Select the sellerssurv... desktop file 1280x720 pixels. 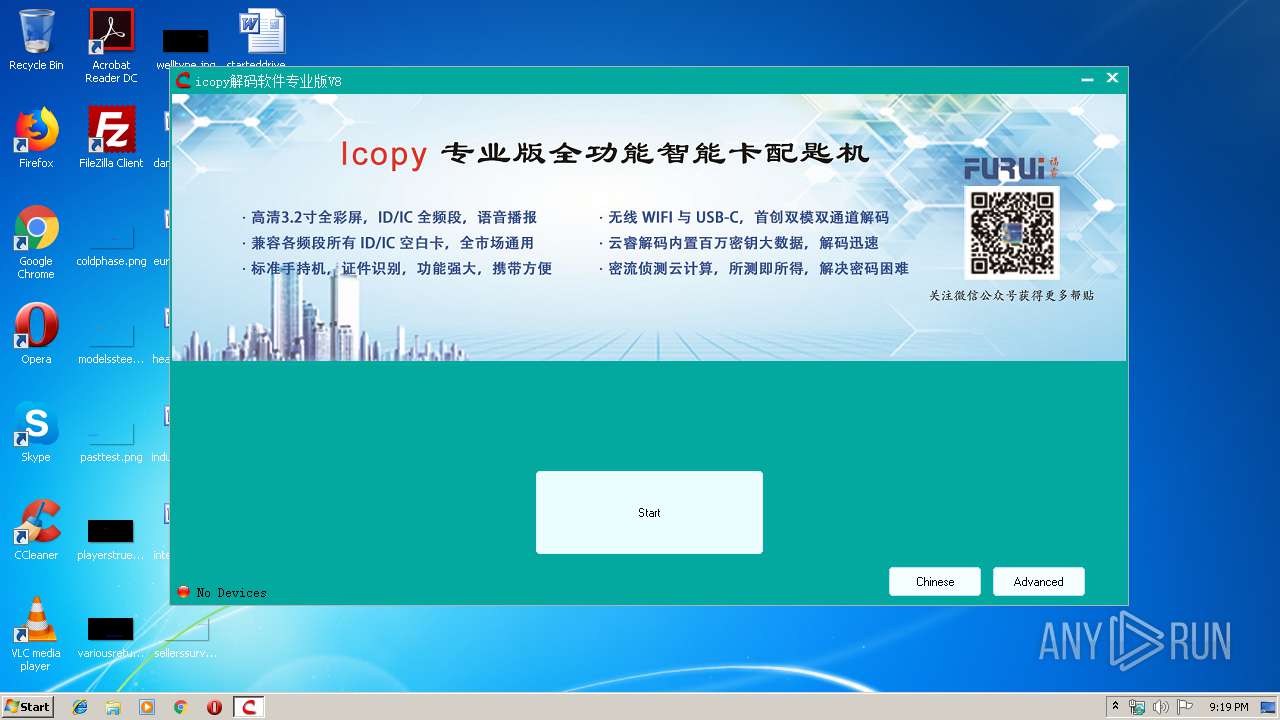click(186, 637)
